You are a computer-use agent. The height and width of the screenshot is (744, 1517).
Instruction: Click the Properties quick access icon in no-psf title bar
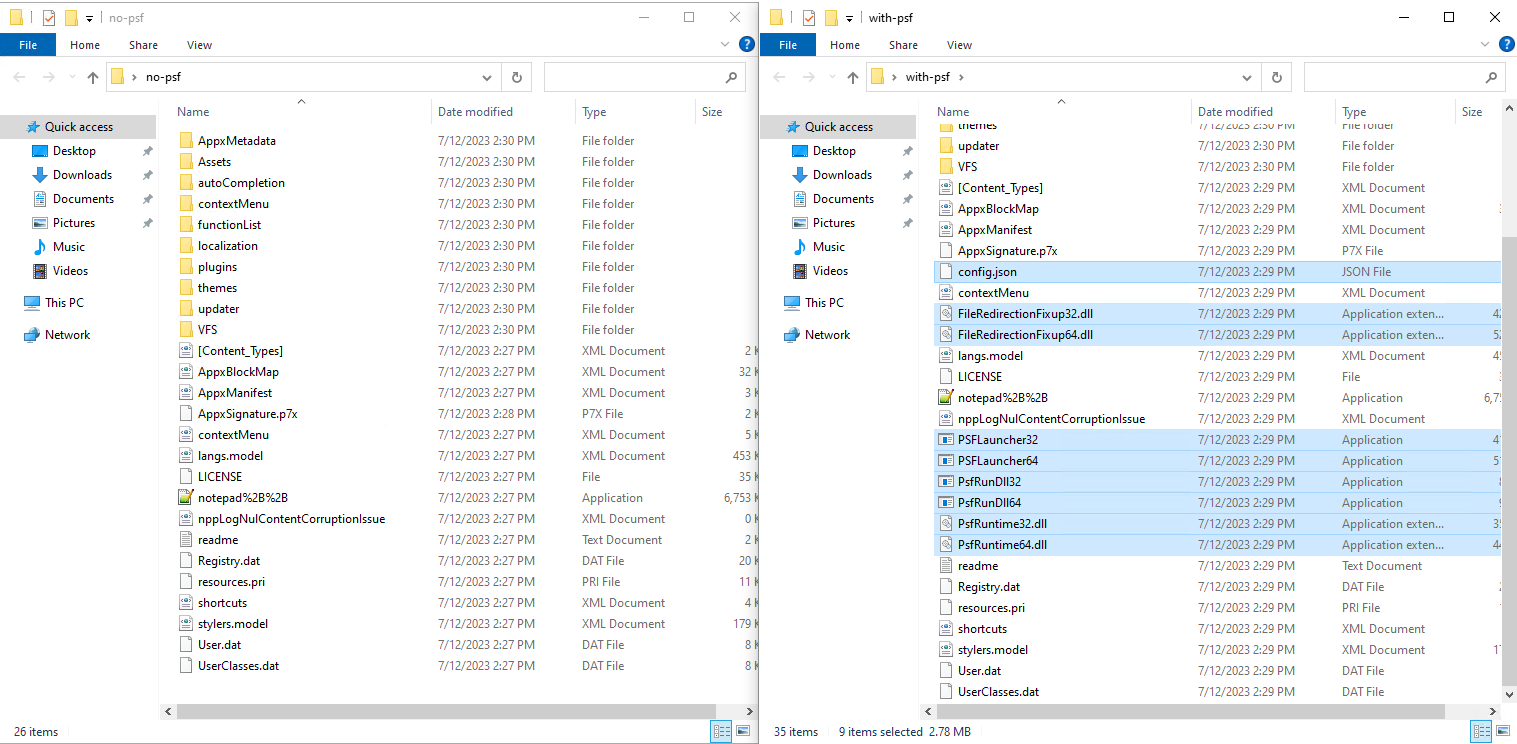click(49, 17)
